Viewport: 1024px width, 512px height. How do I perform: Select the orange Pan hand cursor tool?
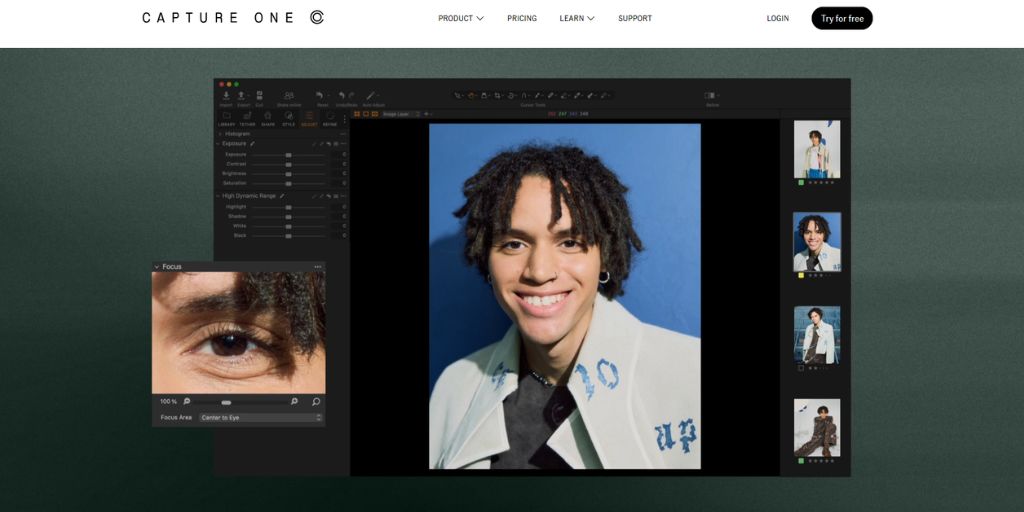pyautogui.click(x=470, y=95)
